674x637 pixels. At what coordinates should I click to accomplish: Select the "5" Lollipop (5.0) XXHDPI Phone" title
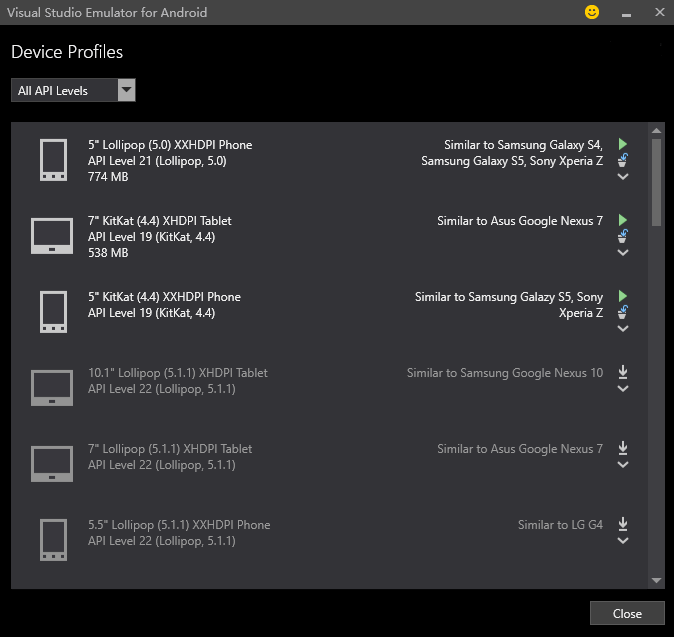coord(170,145)
